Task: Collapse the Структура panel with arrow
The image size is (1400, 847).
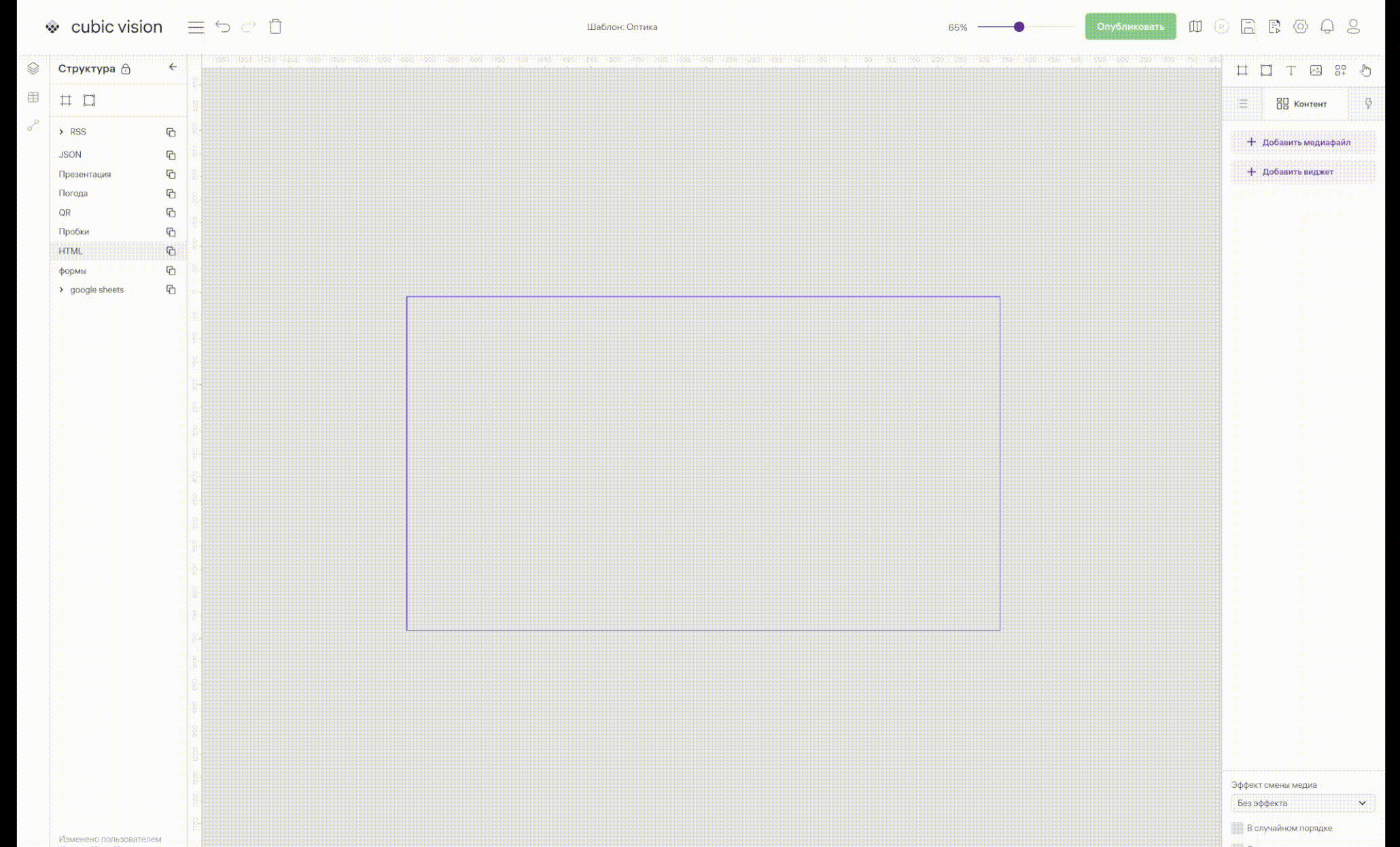Action: click(173, 67)
